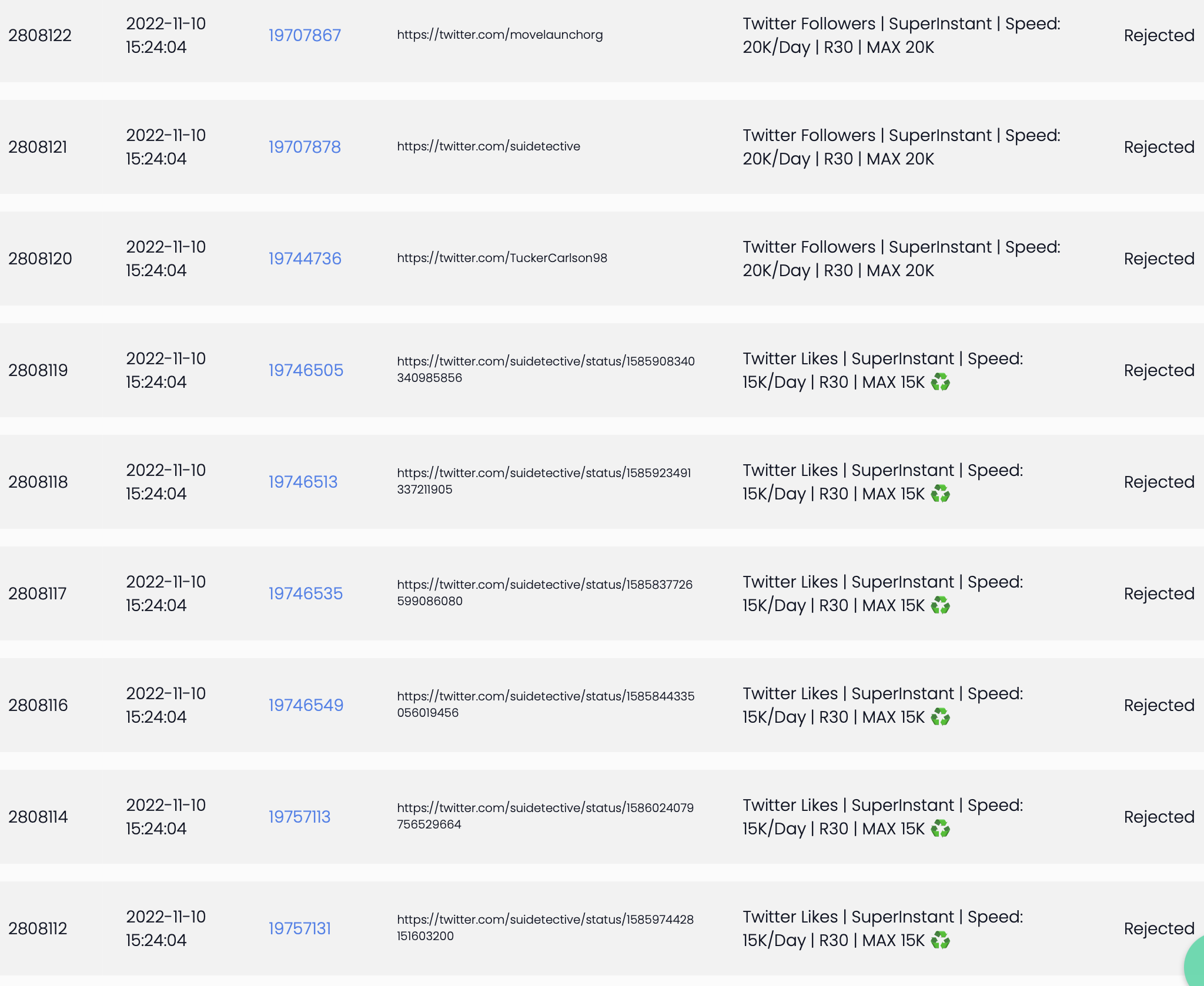This screenshot has height=986, width=1204.
Task: Click recycle icon in order 2808119 row
Action: pyautogui.click(x=940, y=382)
